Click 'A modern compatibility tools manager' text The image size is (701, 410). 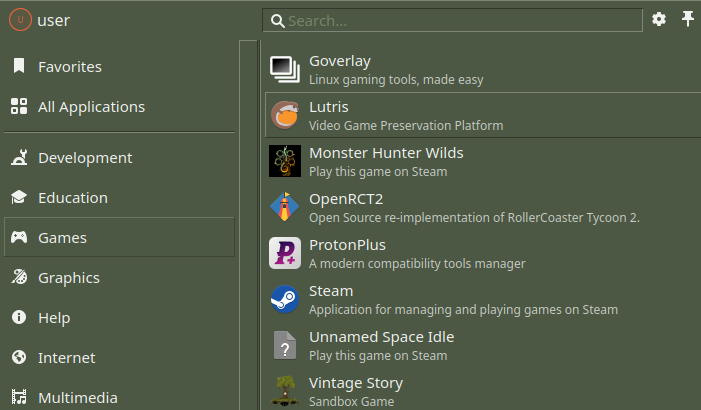click(x=417, y=264)
